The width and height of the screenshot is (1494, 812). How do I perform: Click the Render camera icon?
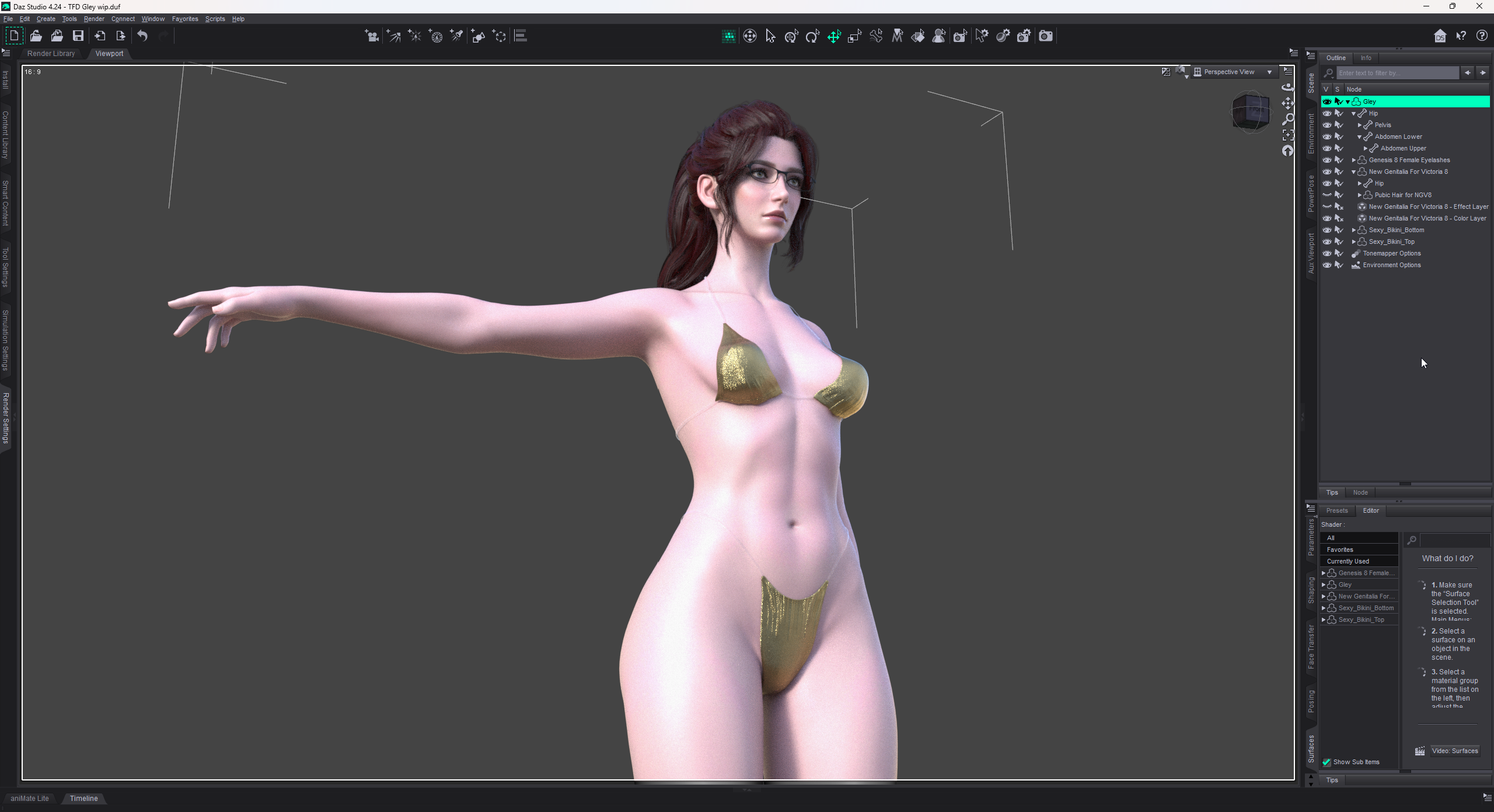pyautogui.click(x=1046, y=36)
